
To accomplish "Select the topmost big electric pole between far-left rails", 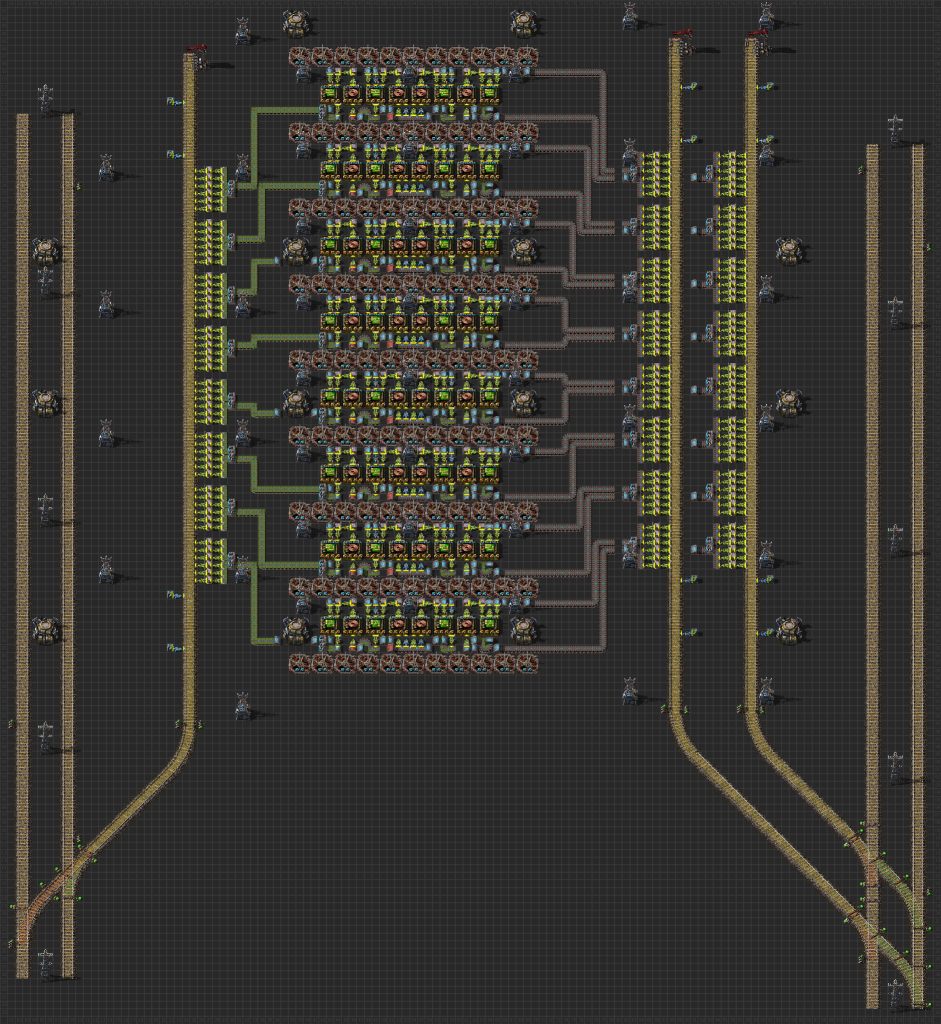I will point(45,99).
